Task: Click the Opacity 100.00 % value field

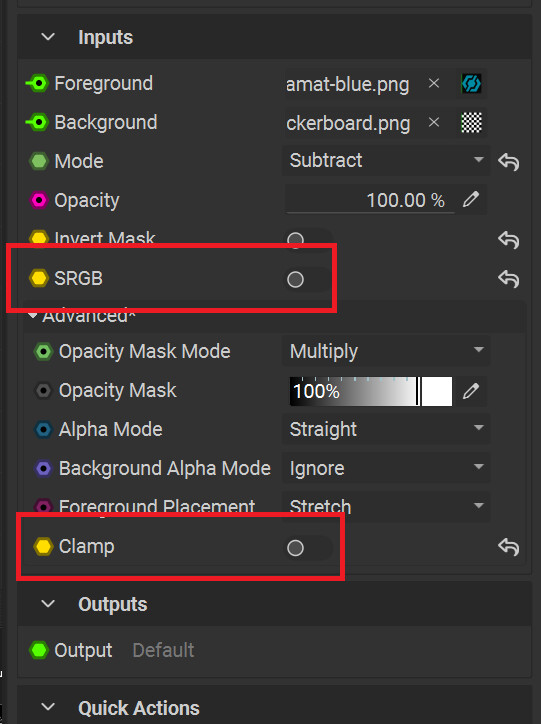Action: point(370,200)
